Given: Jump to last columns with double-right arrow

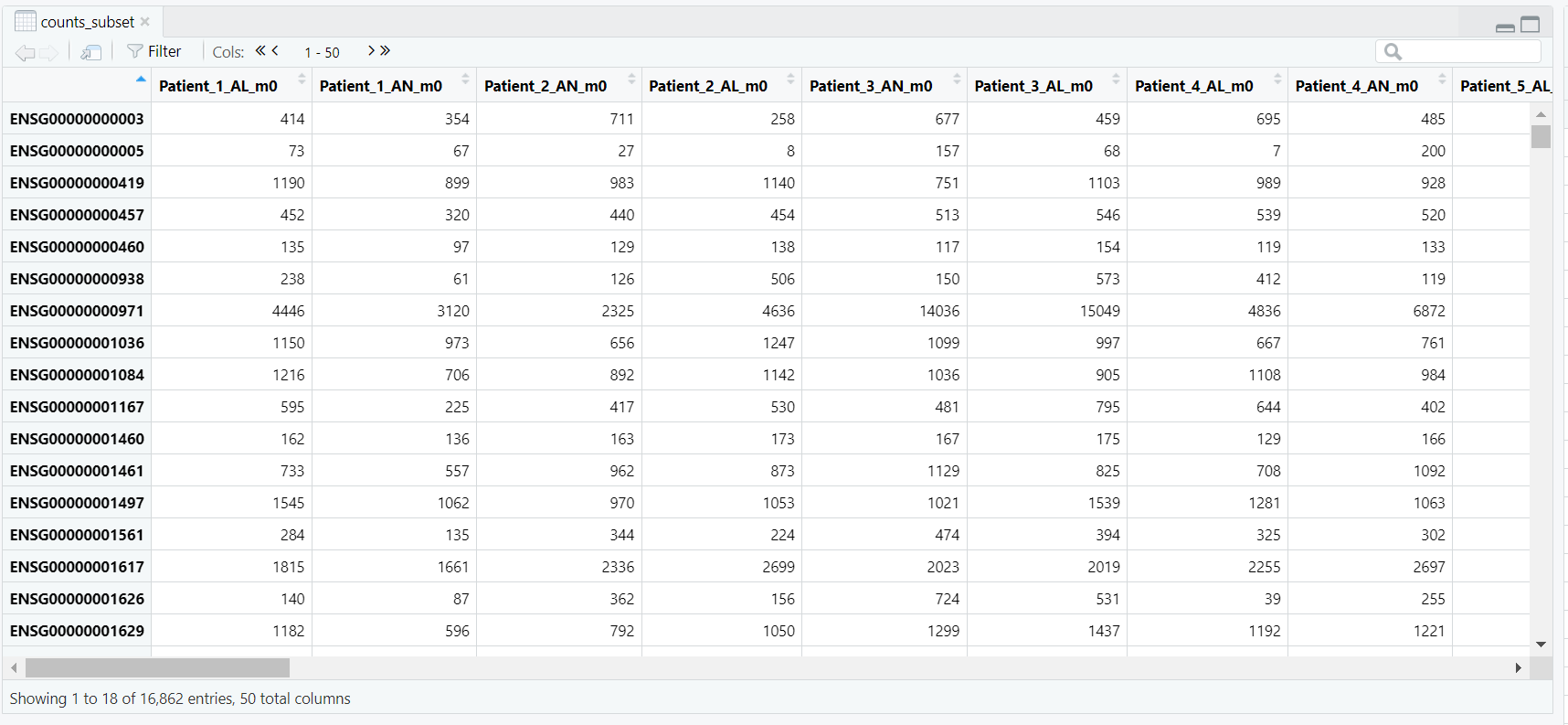Looking at the screenshot, I should [x=386, y=50].
